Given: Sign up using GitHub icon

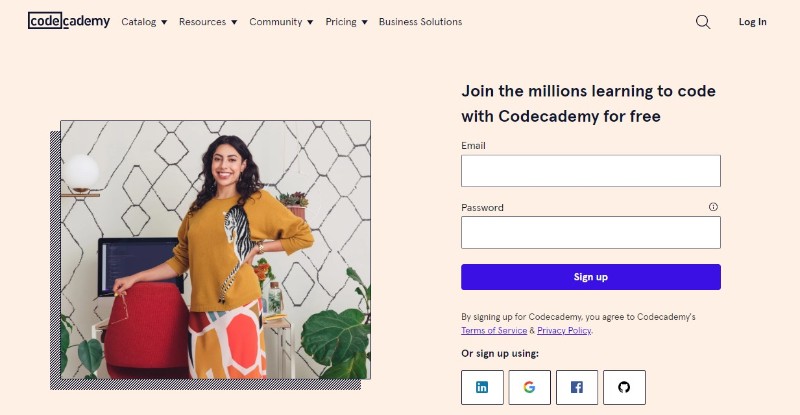Looking at the screenshot, I should point(624,387).
